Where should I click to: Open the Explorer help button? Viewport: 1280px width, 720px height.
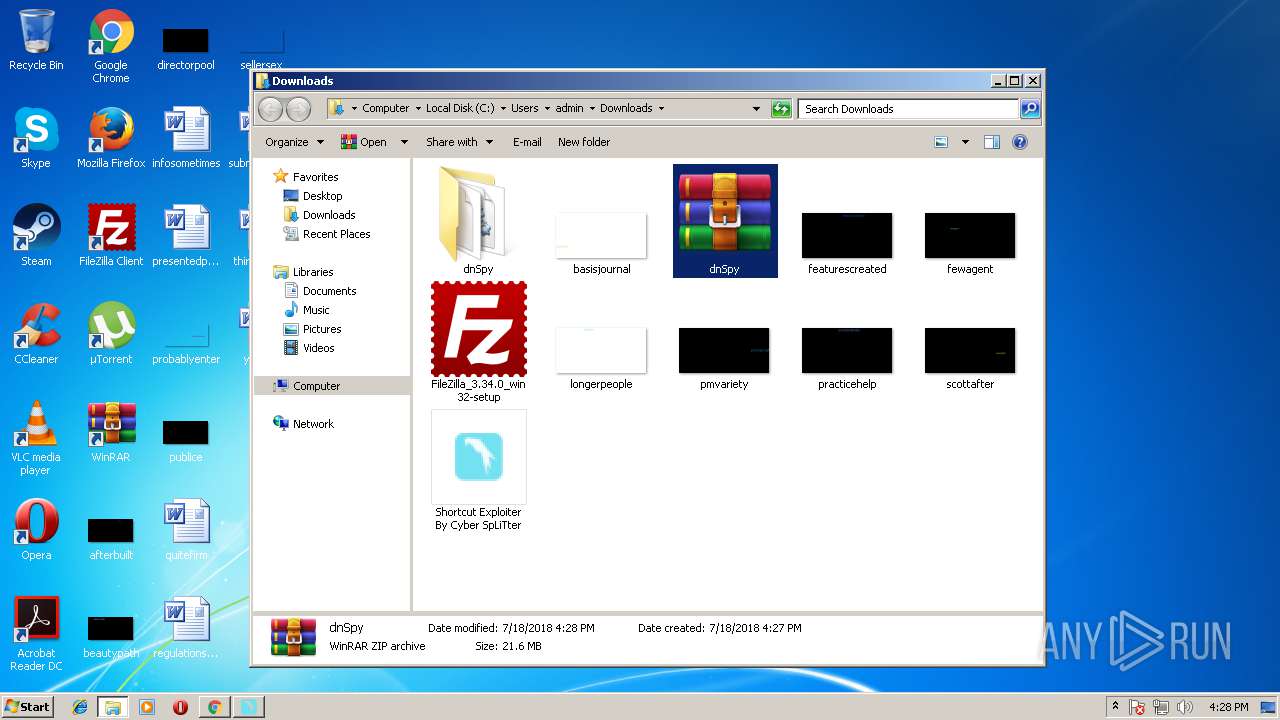click(x=1020, y=142)
